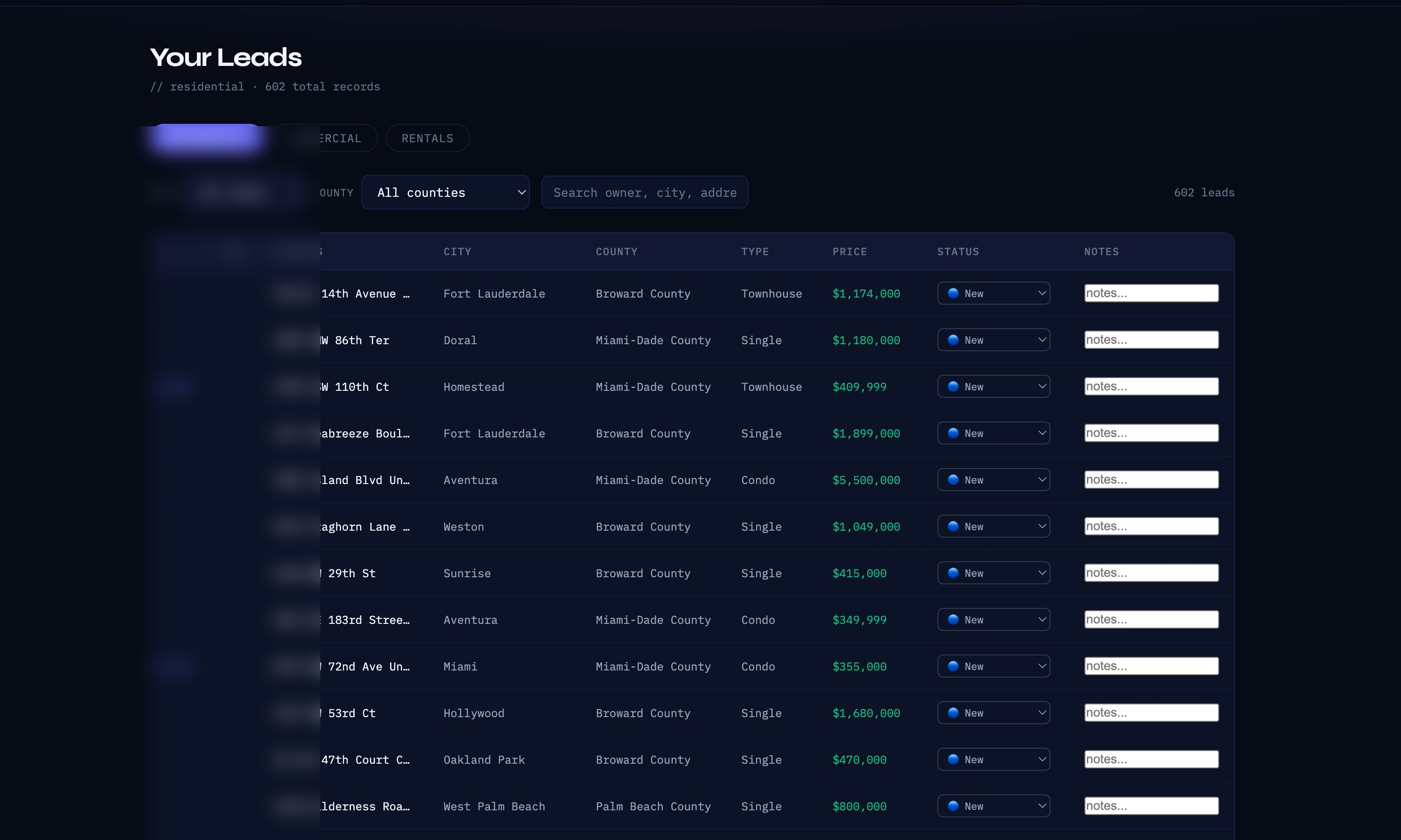The width and height of the screenshot is (1401, 840).
Task: Click the CITY column header
Action: coord(457,251)
